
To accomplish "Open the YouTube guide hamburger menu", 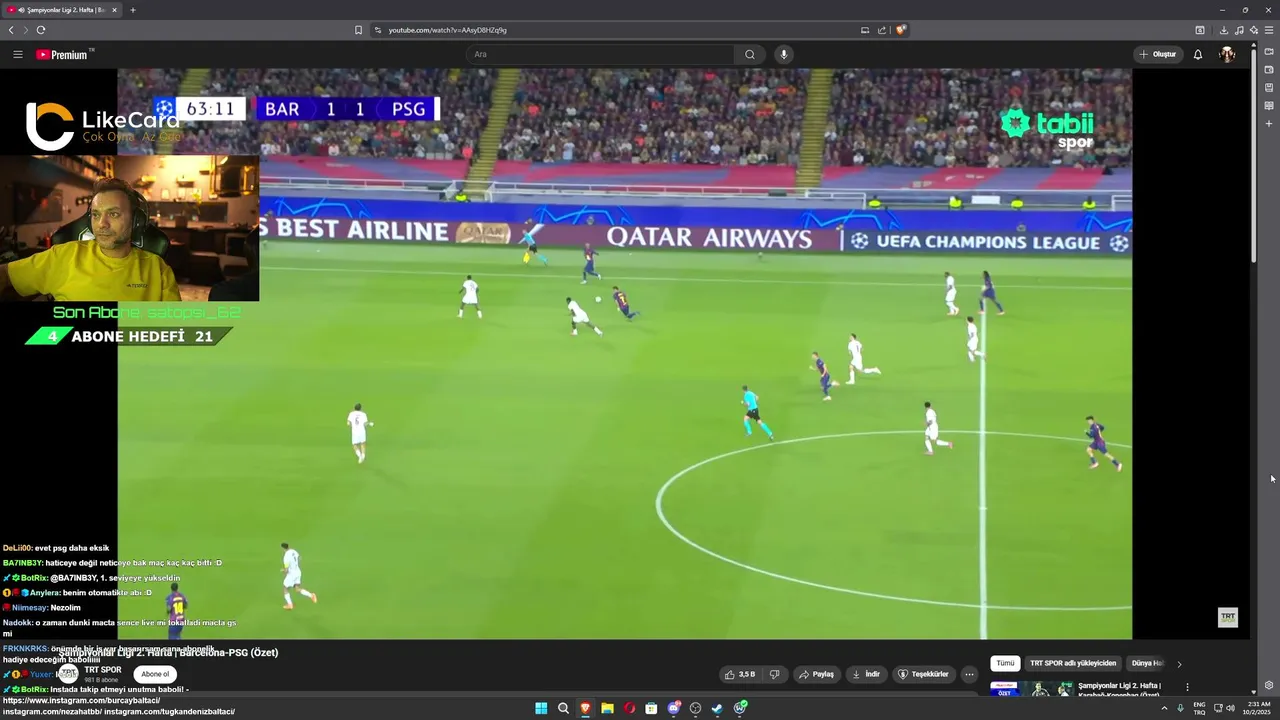I will (x=18, y=55).
